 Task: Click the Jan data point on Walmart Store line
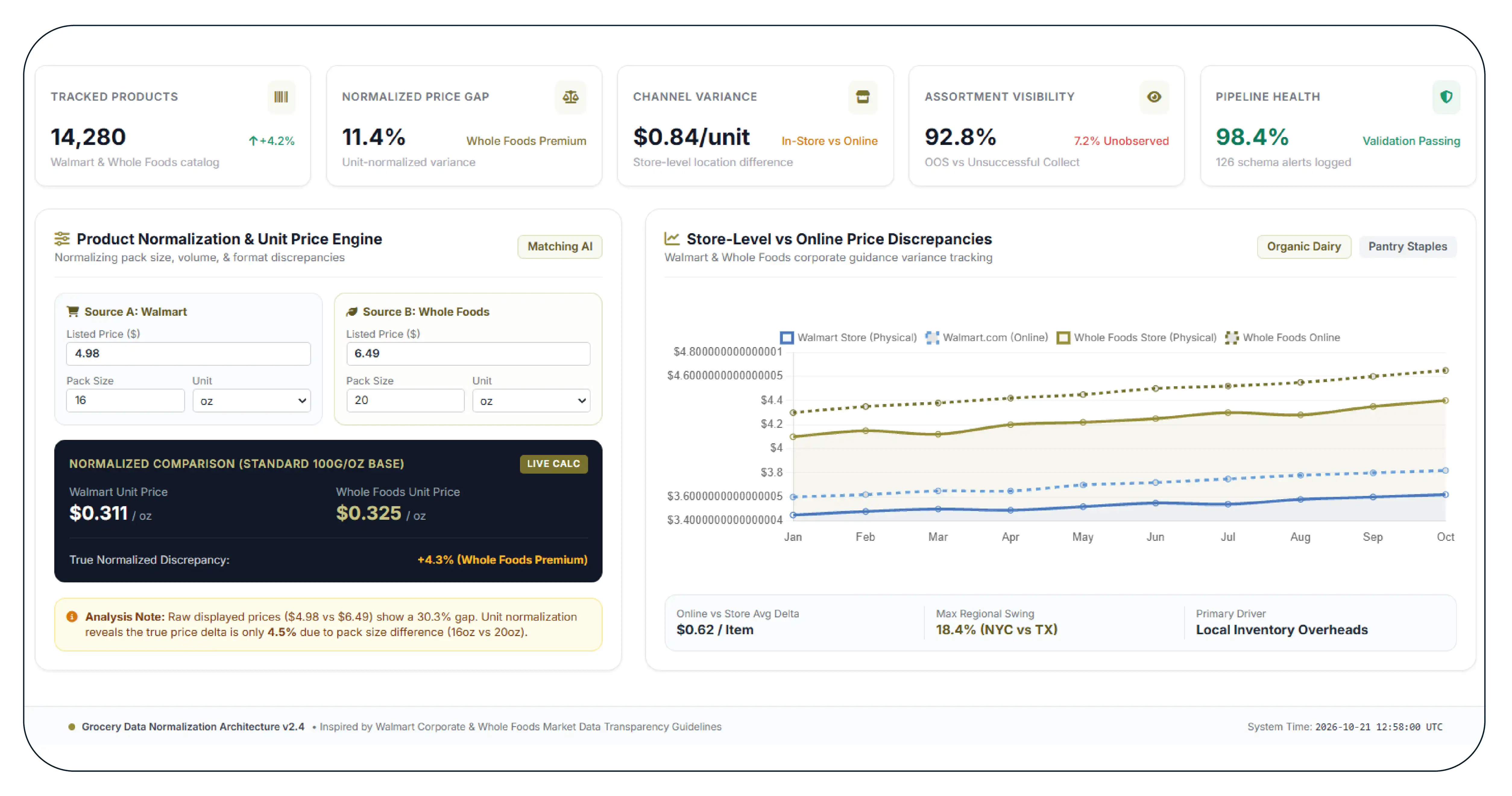[x=793, y=515]
